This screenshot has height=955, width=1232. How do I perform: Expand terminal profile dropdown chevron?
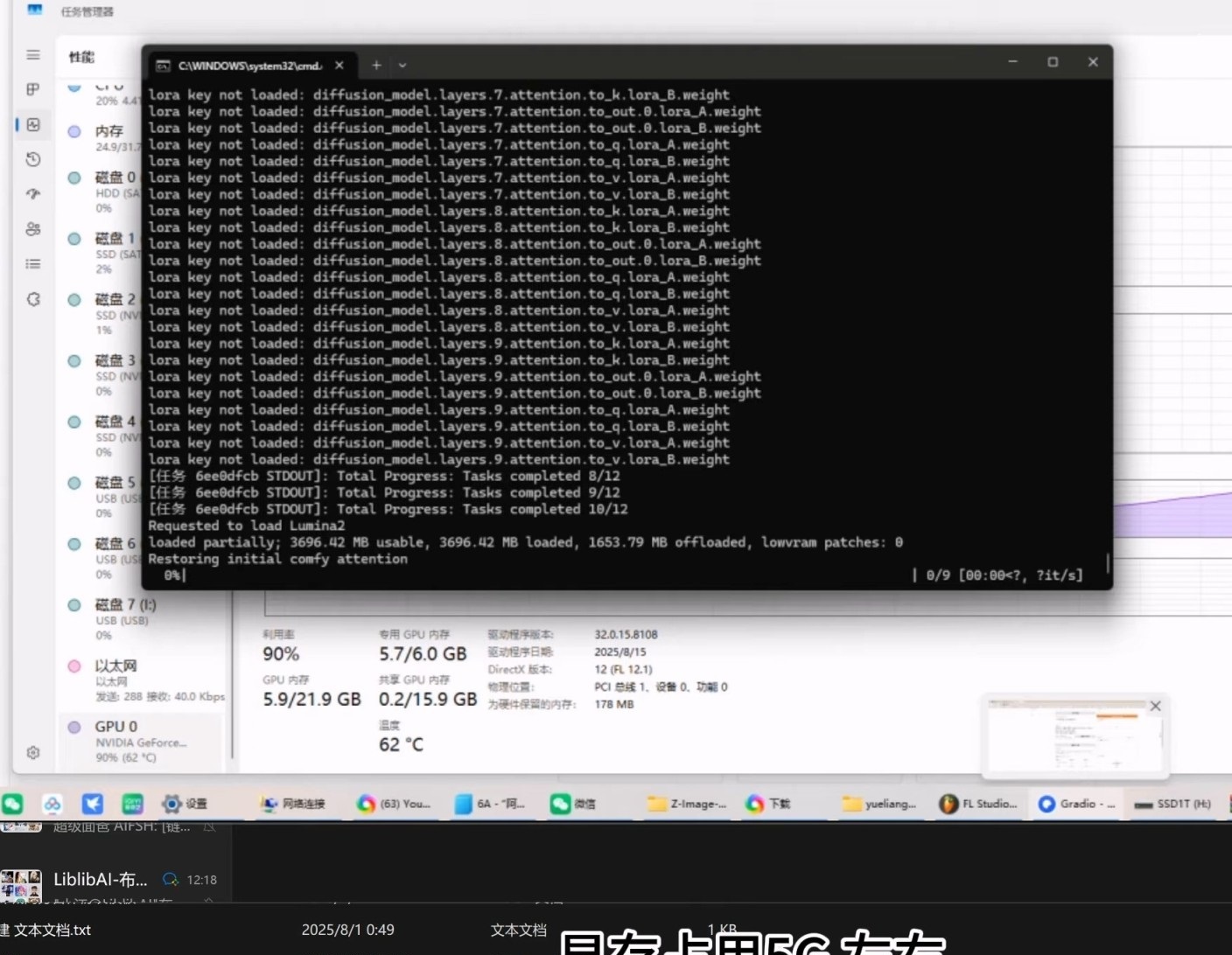[x=402, y=65]
